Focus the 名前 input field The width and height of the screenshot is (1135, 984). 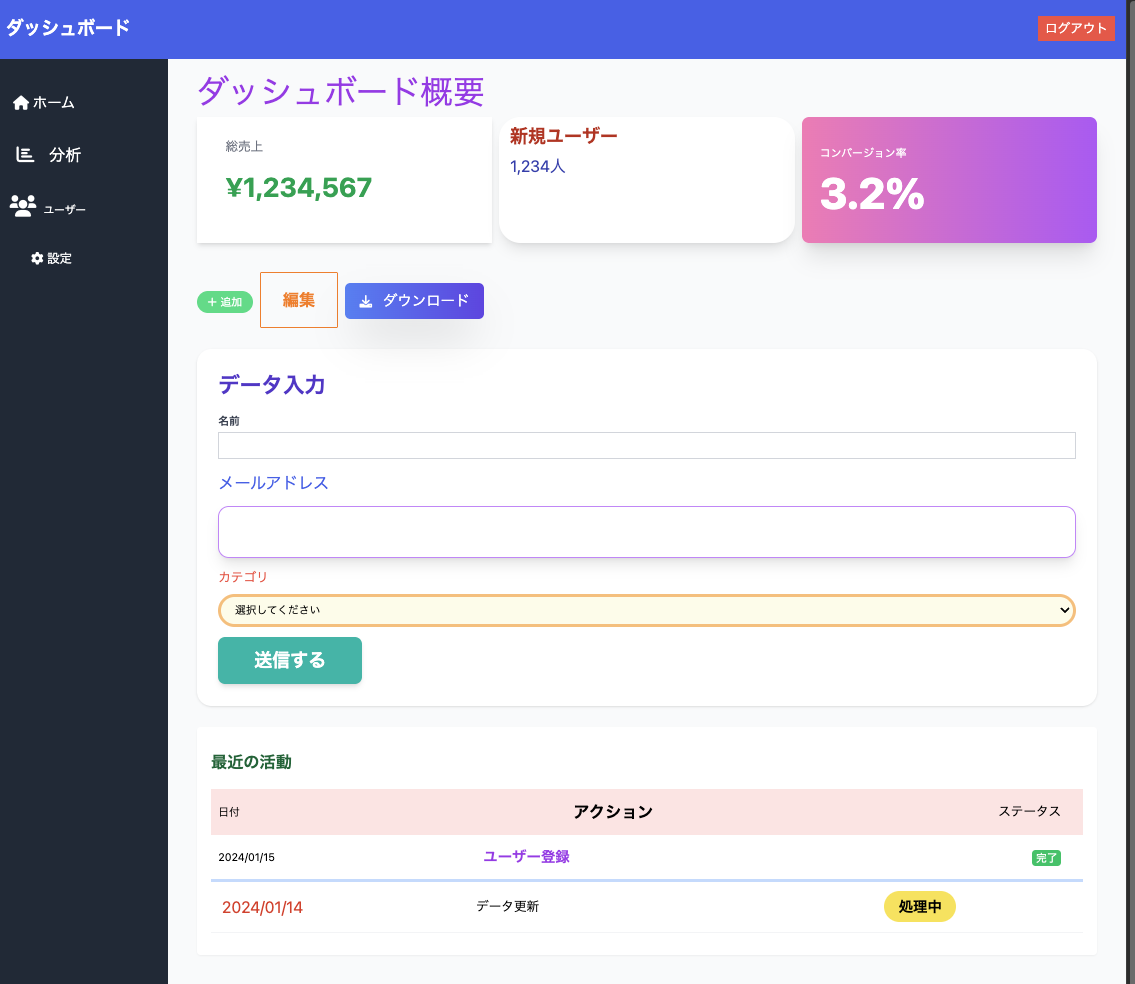tap(646, 445)
